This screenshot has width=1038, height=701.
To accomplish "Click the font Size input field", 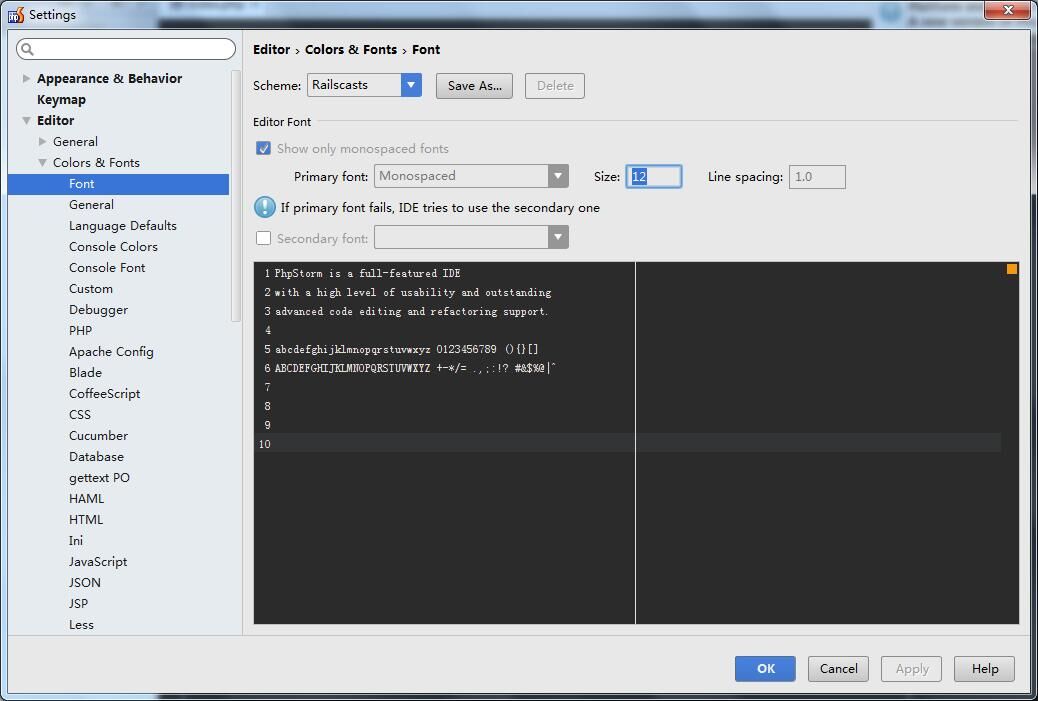I will 653,177.
